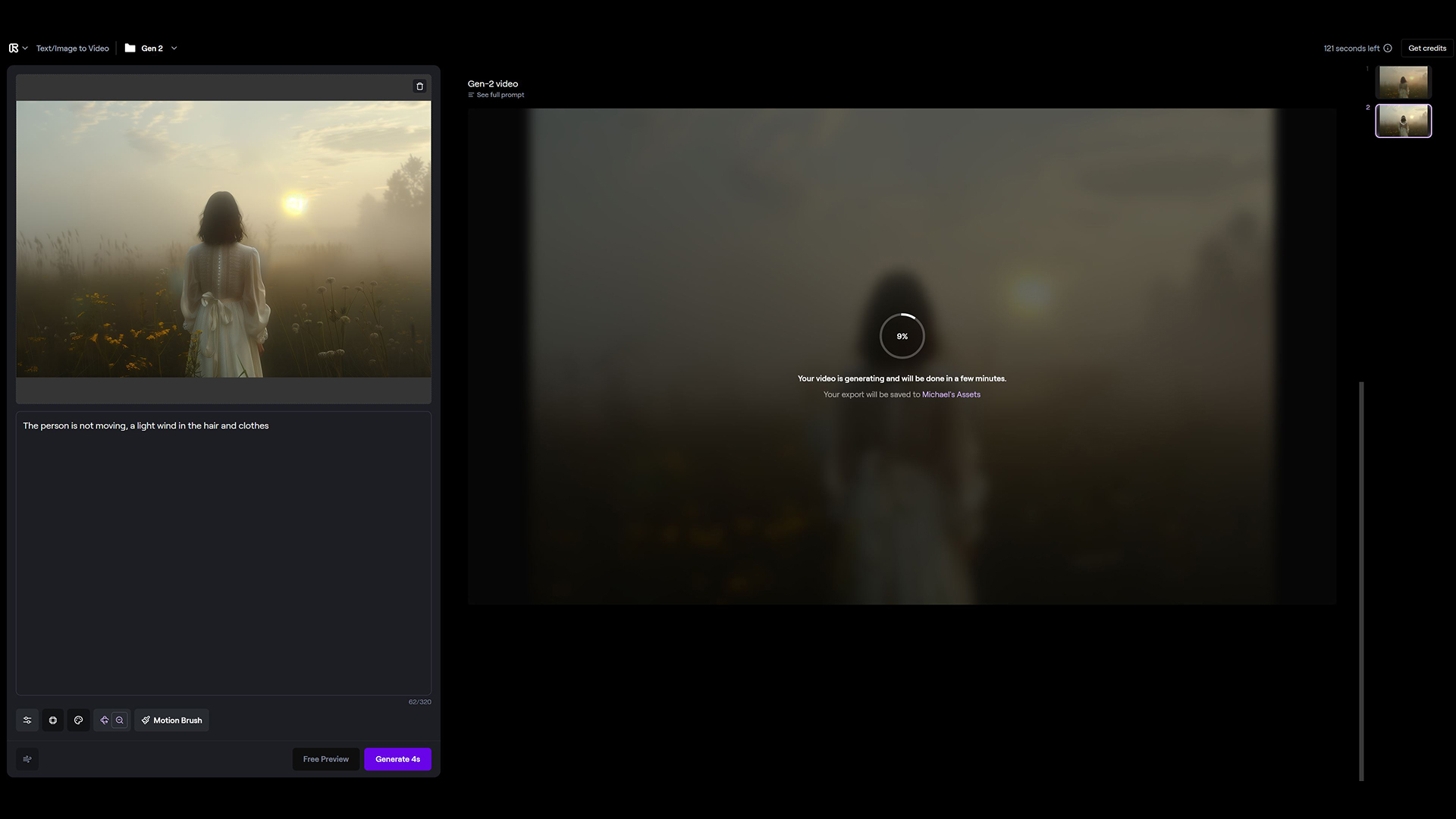The image size is (1456, 819).
Task: Click the Gen 2 folder name
Action: [x=152, y=49]
